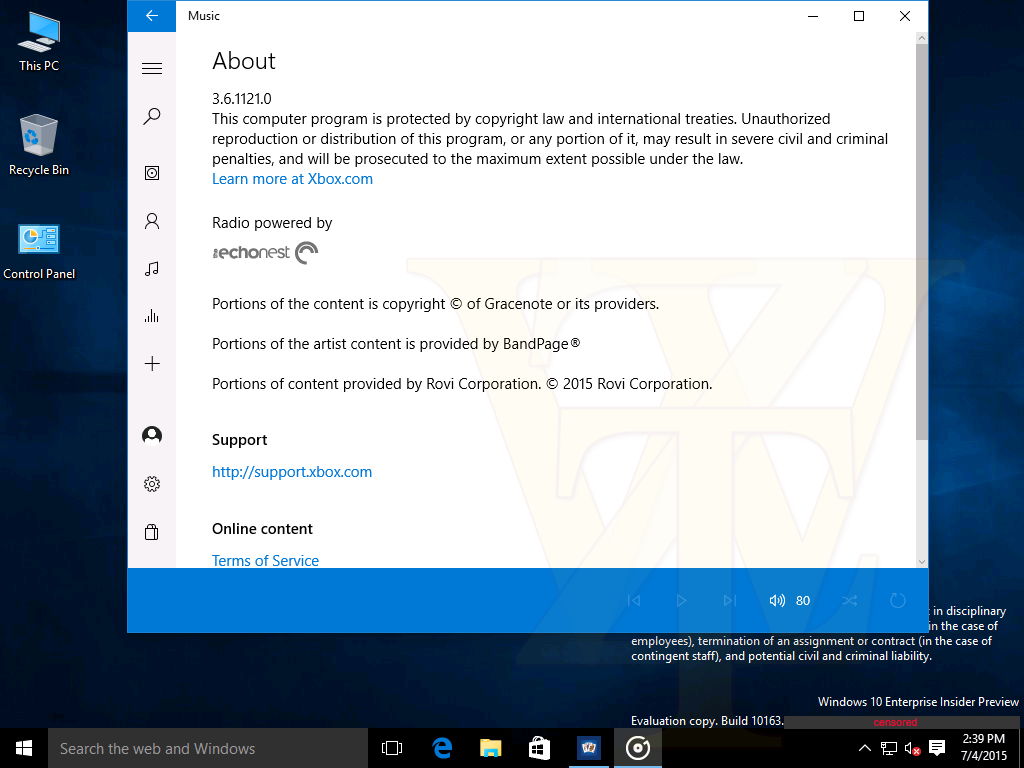This screenshot has height=768, width=1024.
Task: Open the Terms of Service link
Action: [x=265, y=560]
